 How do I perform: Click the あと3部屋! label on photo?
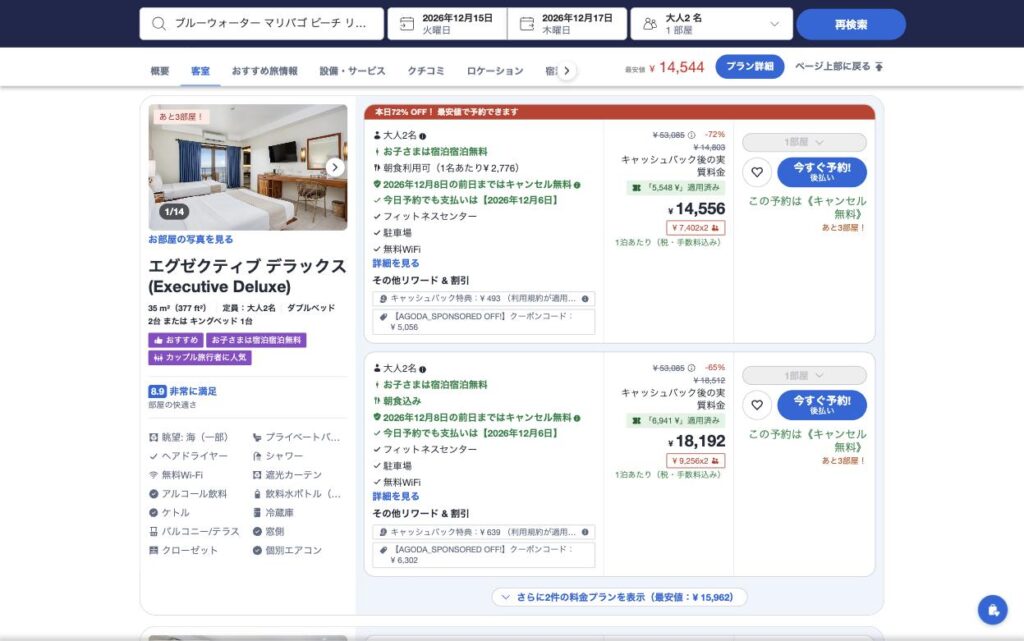181,117
